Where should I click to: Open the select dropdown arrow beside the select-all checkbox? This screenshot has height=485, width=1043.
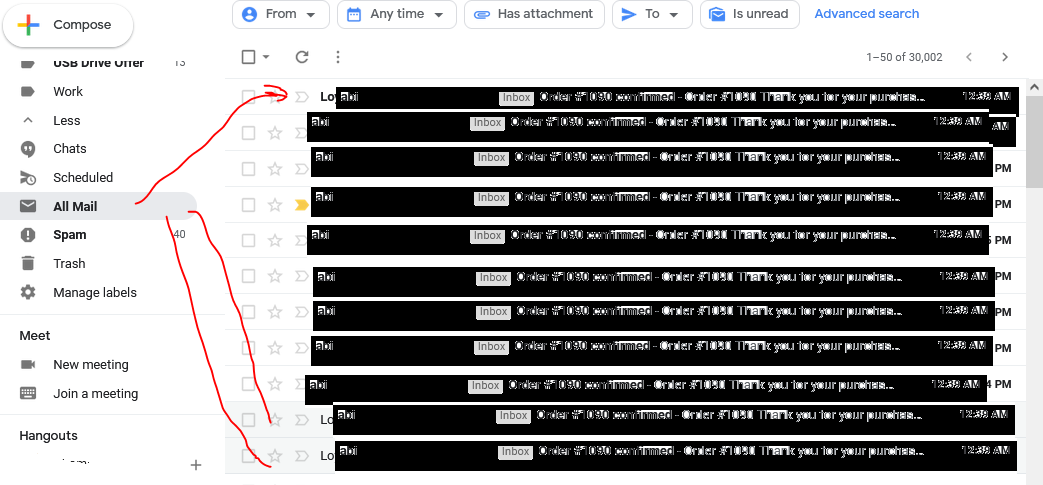coord(266,57)
